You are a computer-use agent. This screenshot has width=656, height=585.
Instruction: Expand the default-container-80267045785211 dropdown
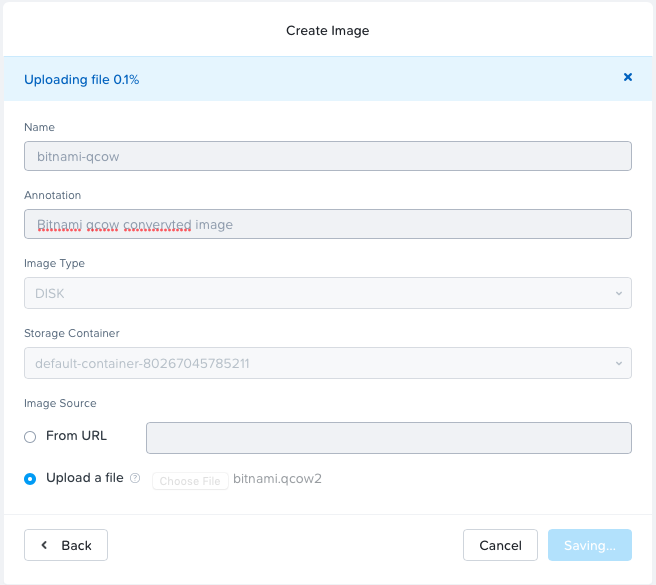tap(328, 363)
